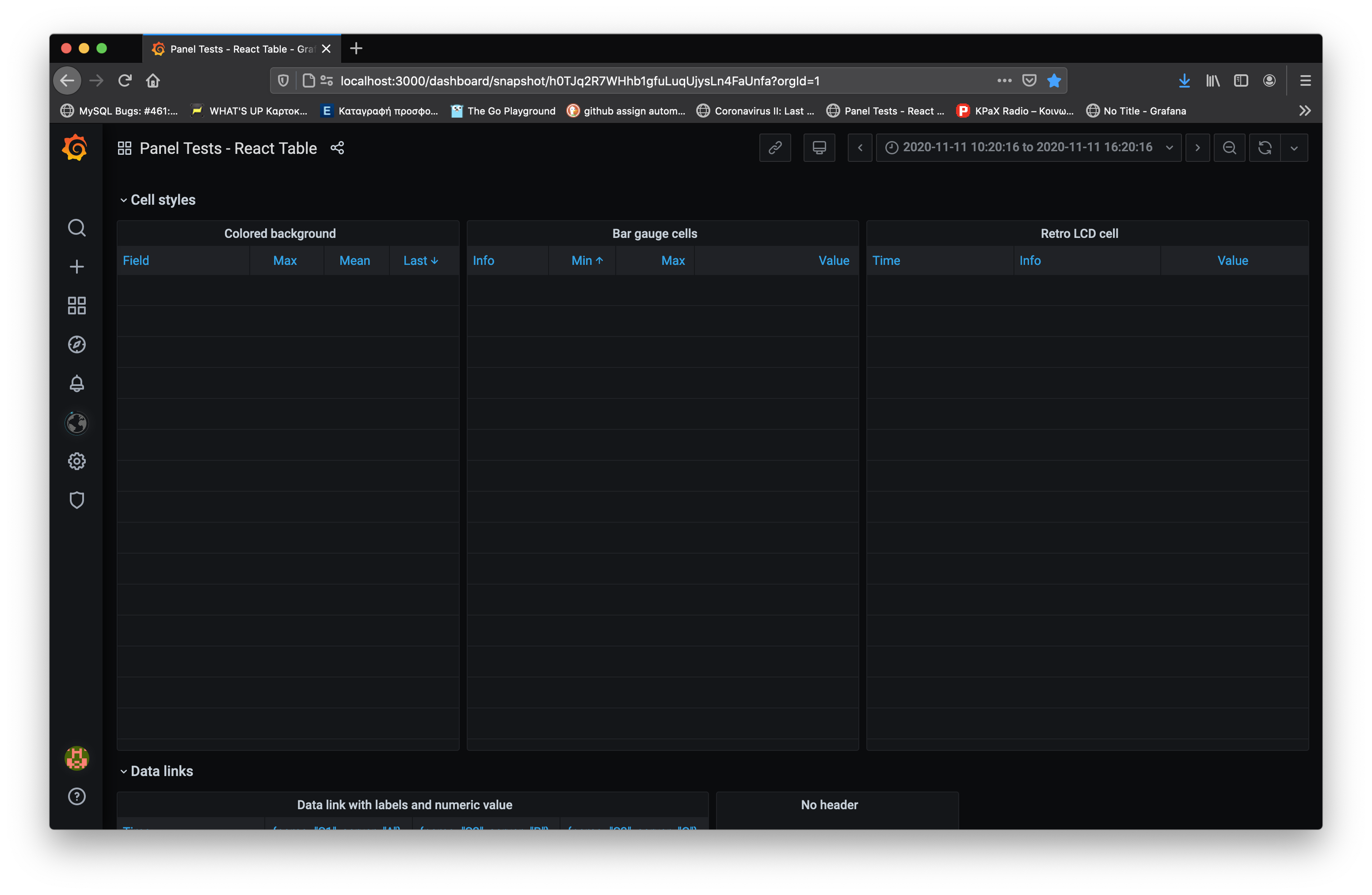Open the Configuration gear icon
This screenshot has width=1372, height=895.
[76, 460]
